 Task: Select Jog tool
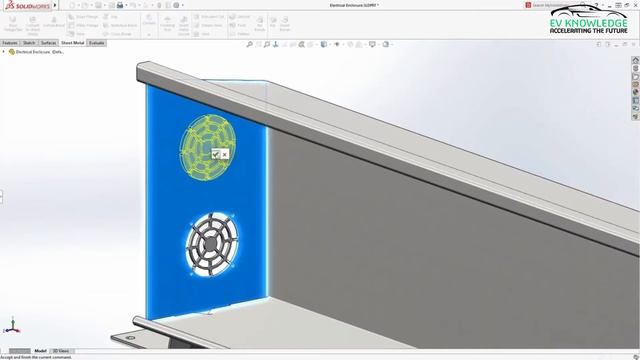110,17
